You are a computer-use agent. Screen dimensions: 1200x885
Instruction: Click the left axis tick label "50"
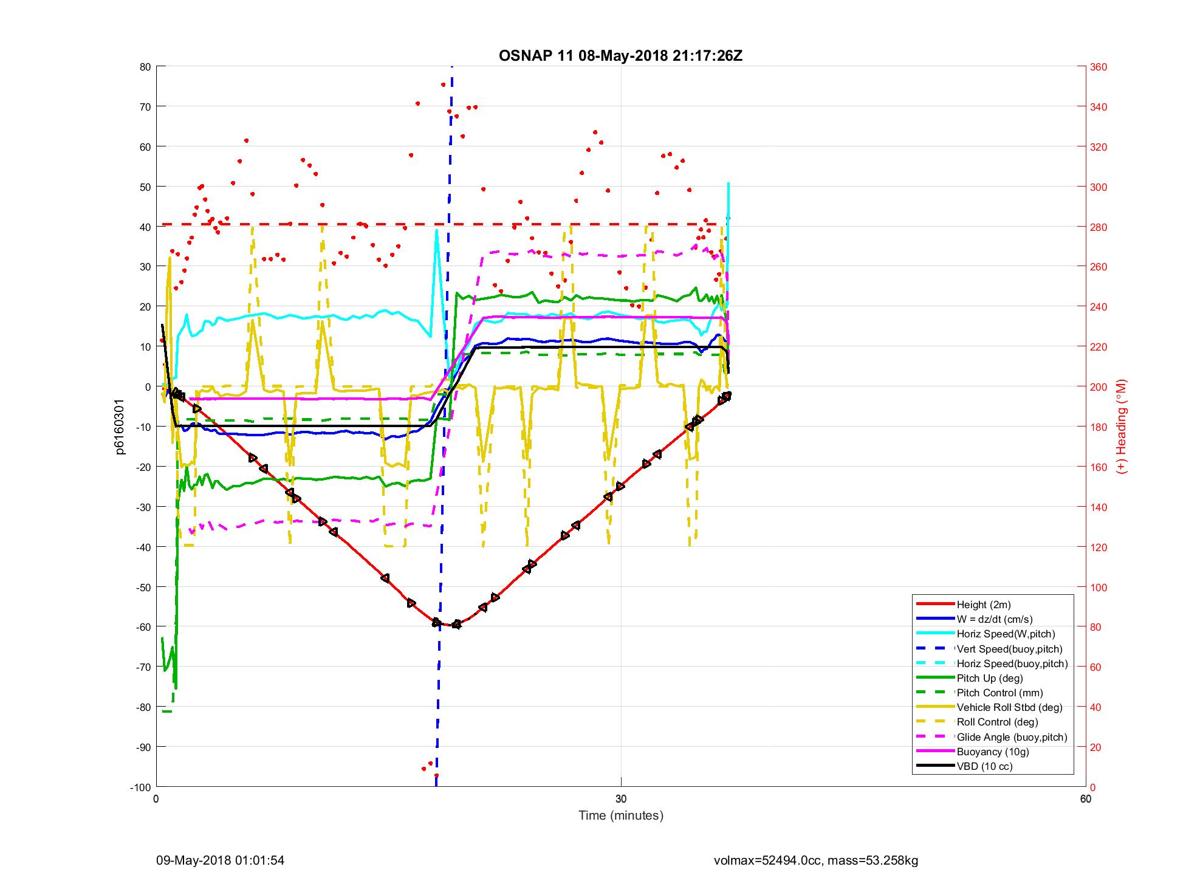coord(145,187)
